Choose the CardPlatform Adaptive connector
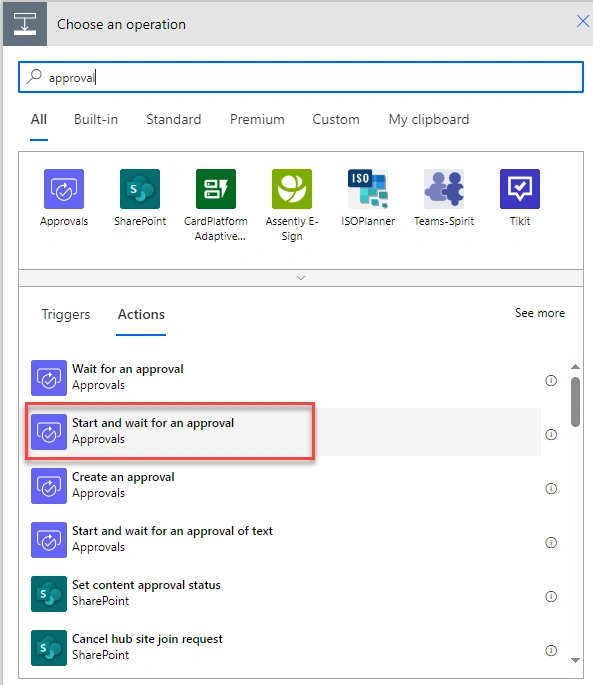 coord(216,189)
